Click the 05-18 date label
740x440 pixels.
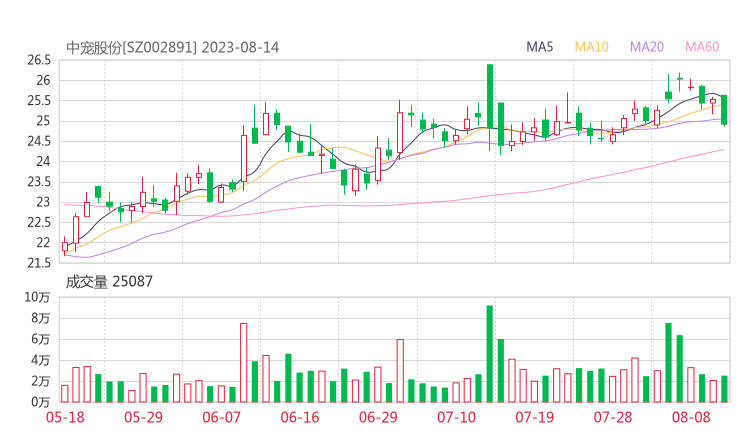coord(65,417)
